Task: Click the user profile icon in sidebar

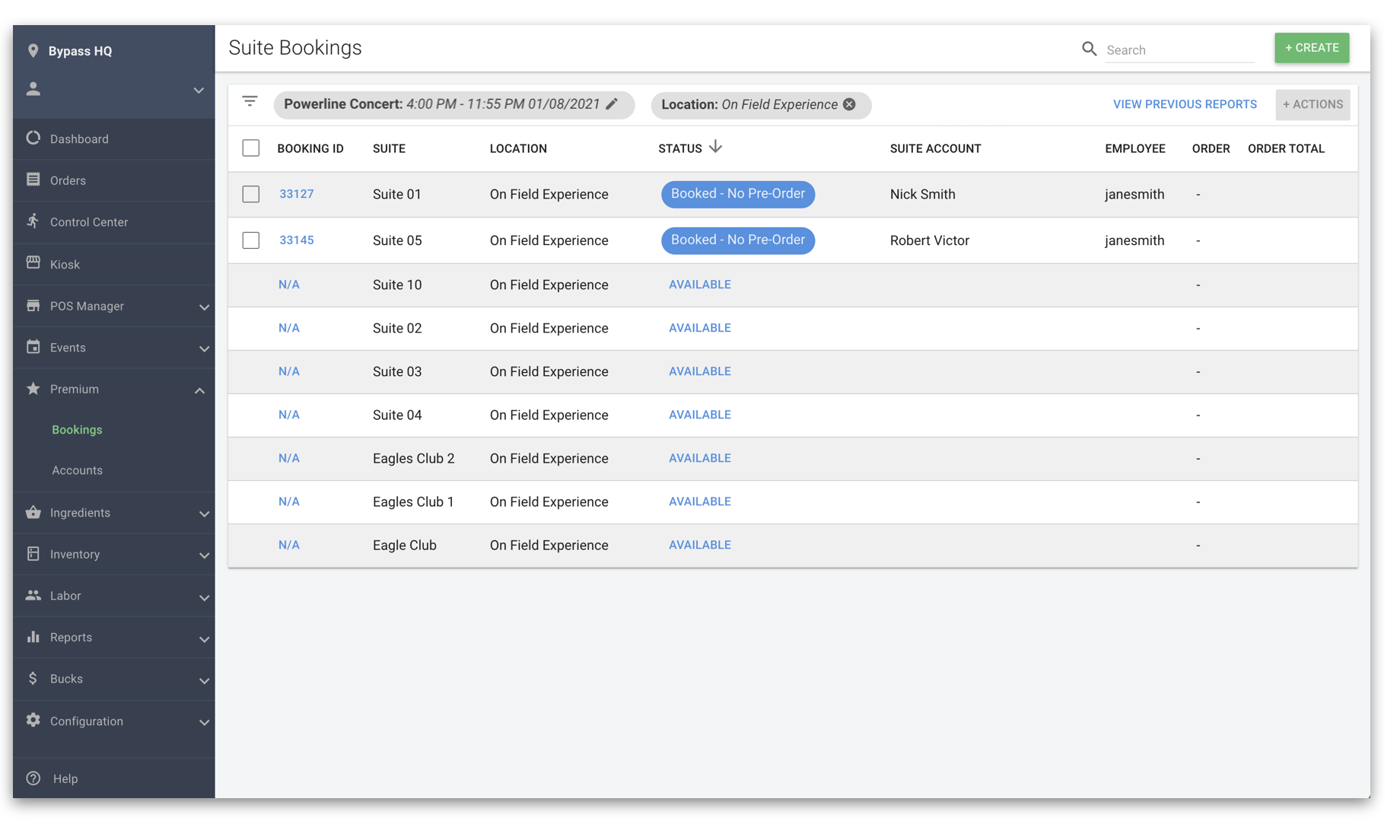Action: (33, 89)
